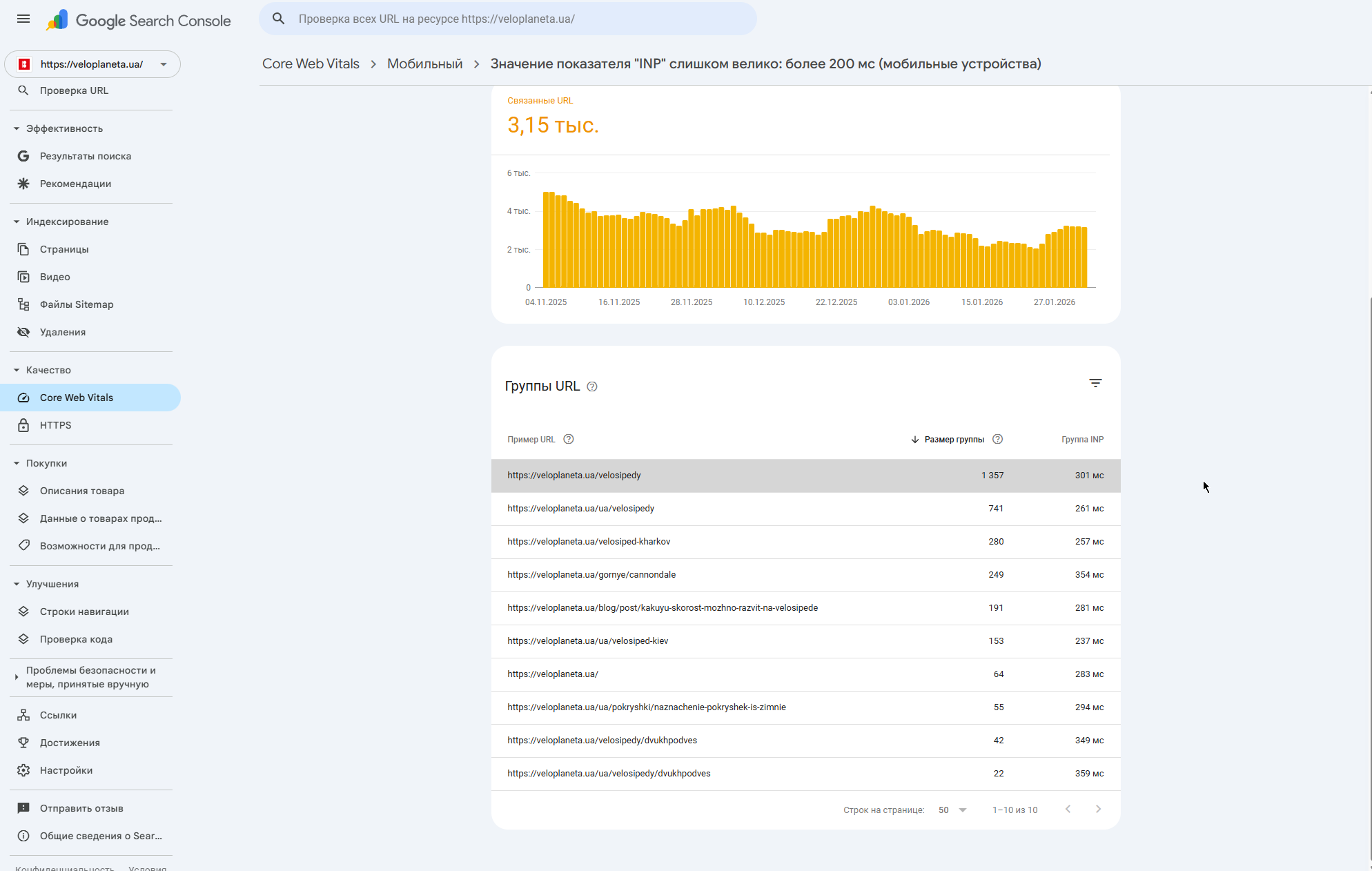Click Core Web Vitals breadcrumb link
Image resolution: width=1372 pixels, height=871 pixels.
coord(311,64)
